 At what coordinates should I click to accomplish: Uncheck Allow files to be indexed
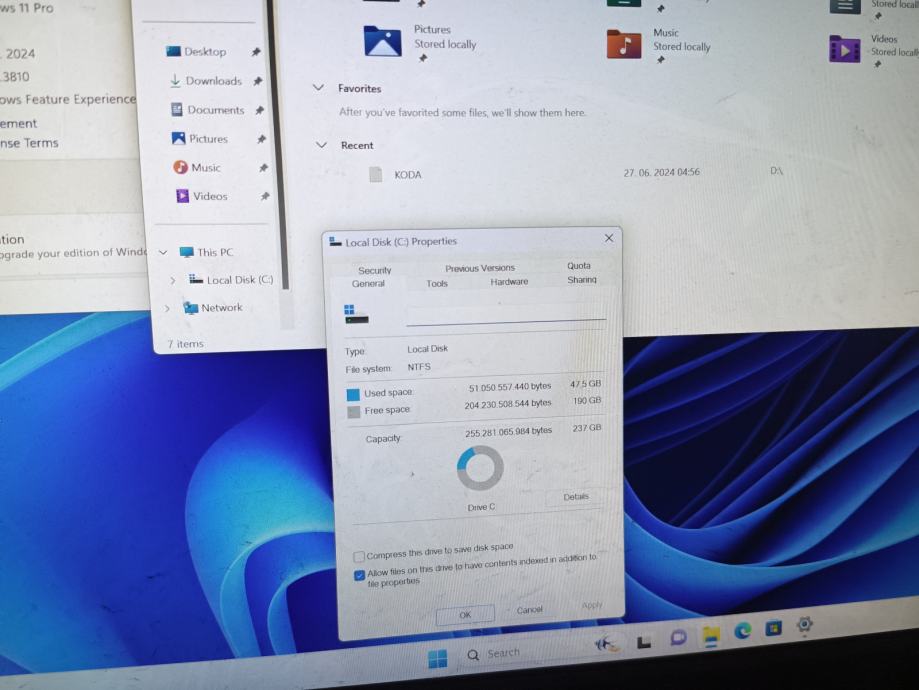(360, 575)
